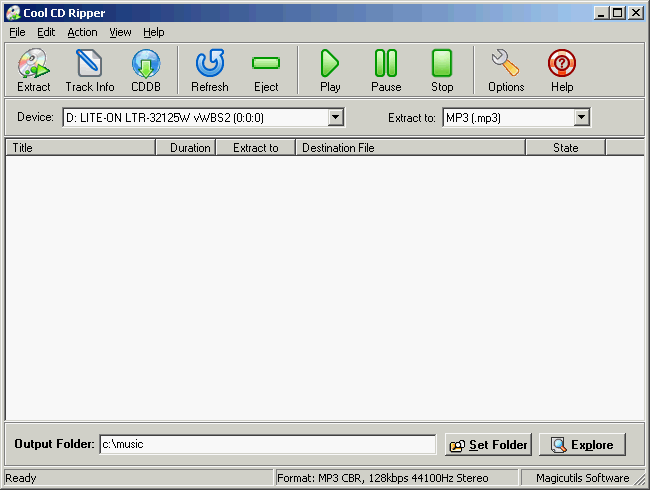Sort by Title column header
The width and height of the screenshot is (650, 490).
80,148
